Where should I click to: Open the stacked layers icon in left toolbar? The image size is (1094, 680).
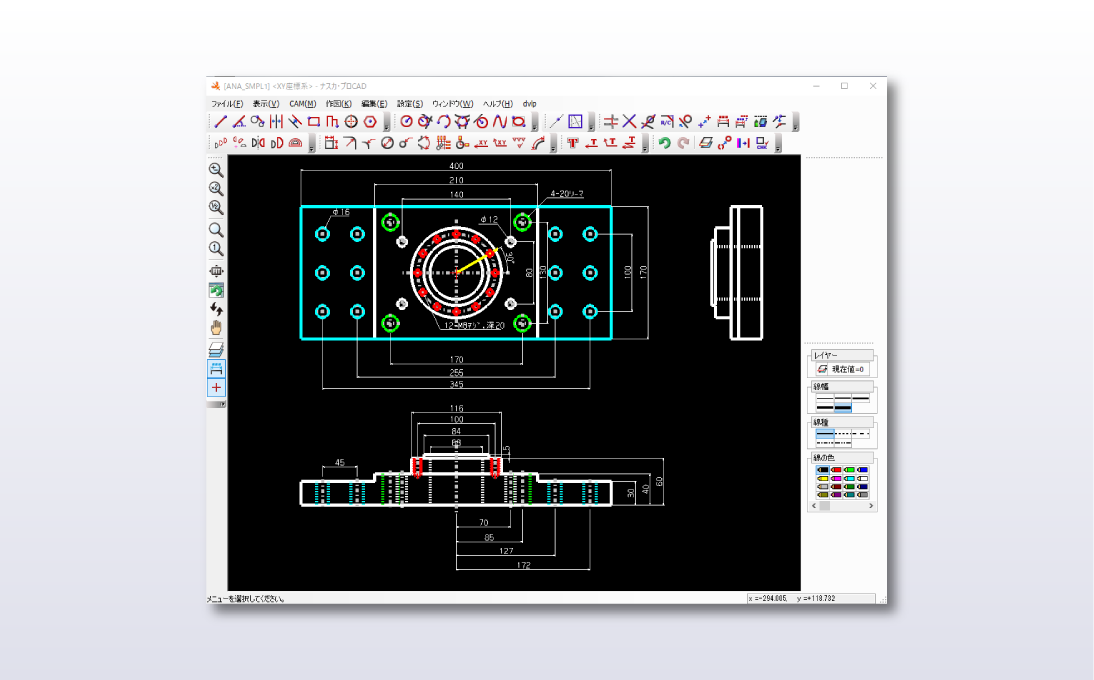coord(216,349)
